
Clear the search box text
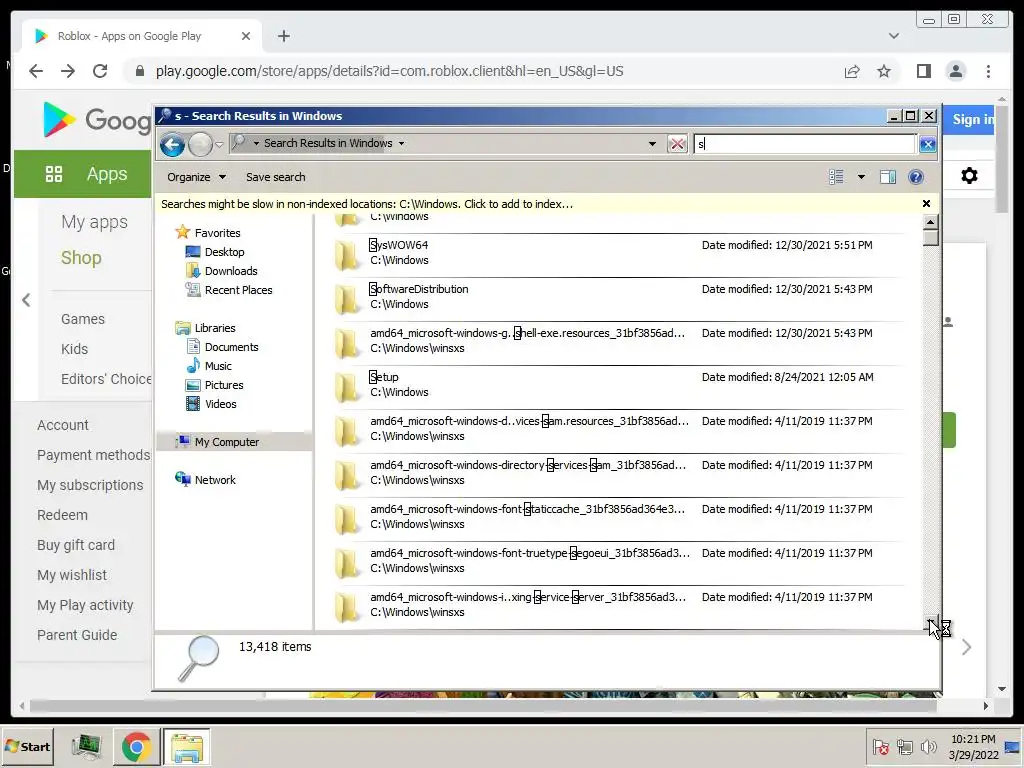pos(927,144)
